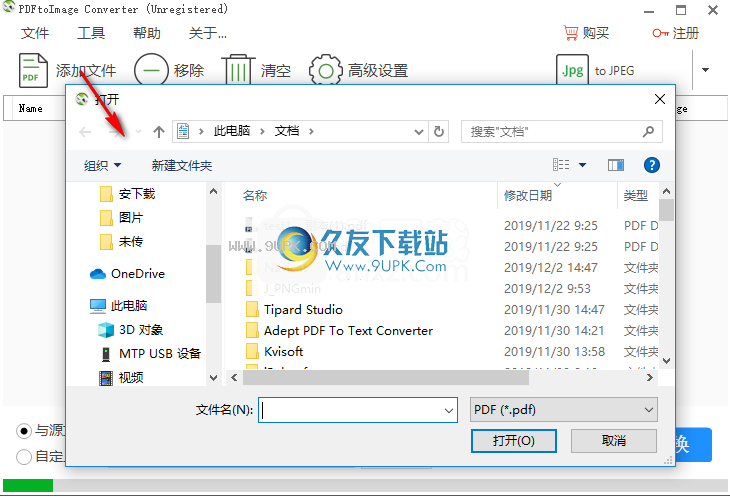This screenshot has width=730, height=498.
Task: Open the 组织 dropdown menu
Action: click(102, 165)
